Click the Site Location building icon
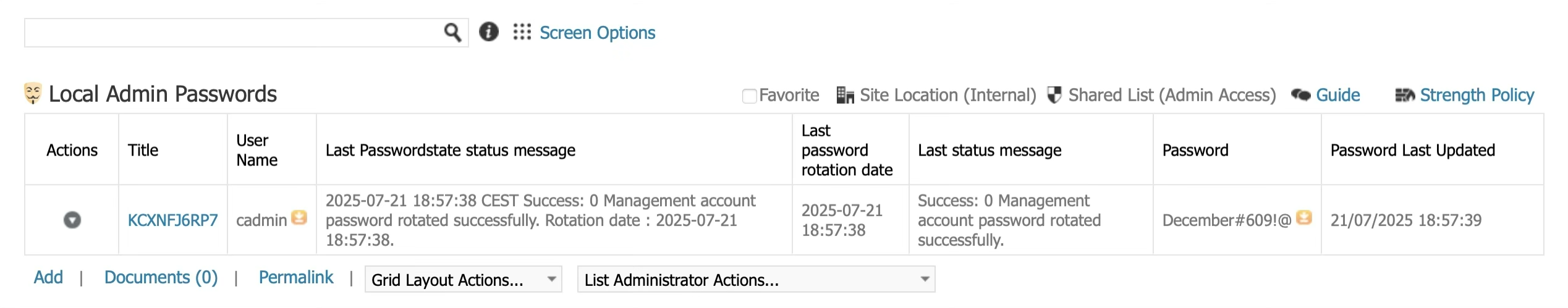The image size is (1568, 308). 845,95
